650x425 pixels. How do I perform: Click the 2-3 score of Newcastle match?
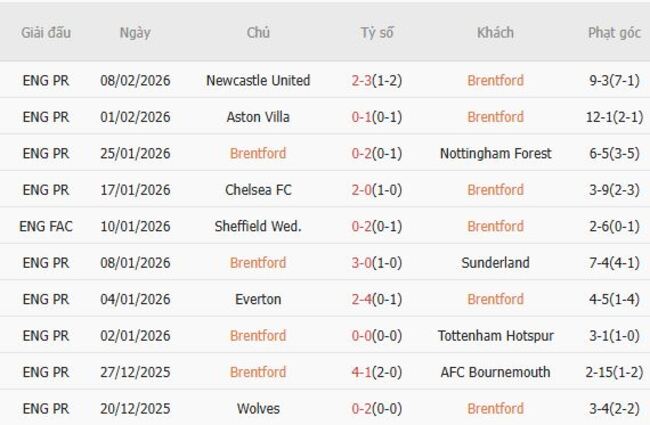coord(362,80)
